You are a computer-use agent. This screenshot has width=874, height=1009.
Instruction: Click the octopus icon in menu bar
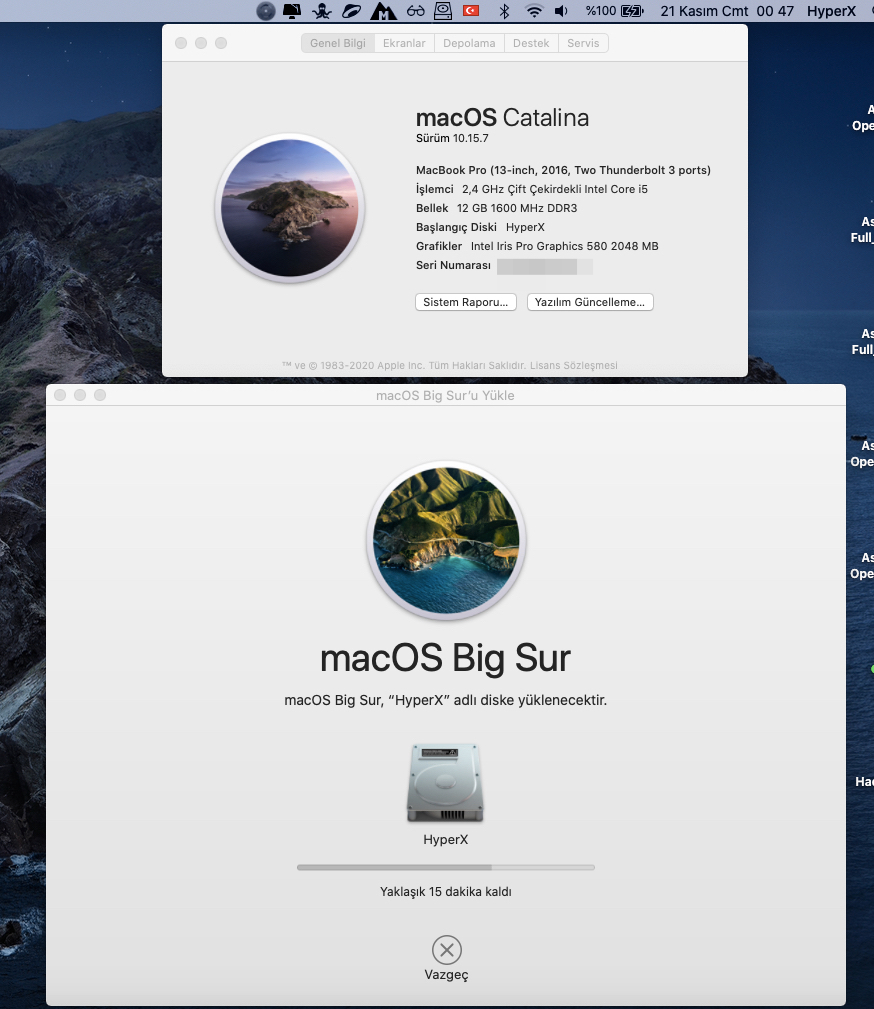click(322, 11)
